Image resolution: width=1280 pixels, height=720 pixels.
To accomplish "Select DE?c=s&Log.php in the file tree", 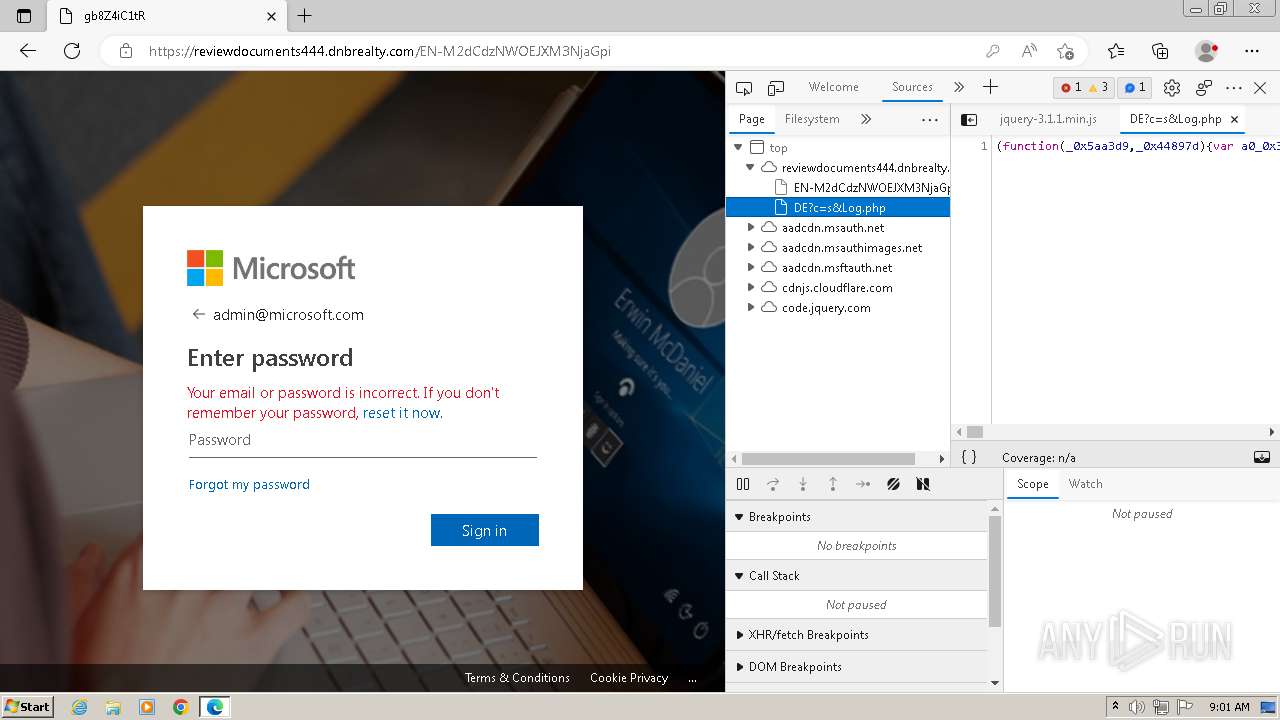I will (x=838, y=208).
